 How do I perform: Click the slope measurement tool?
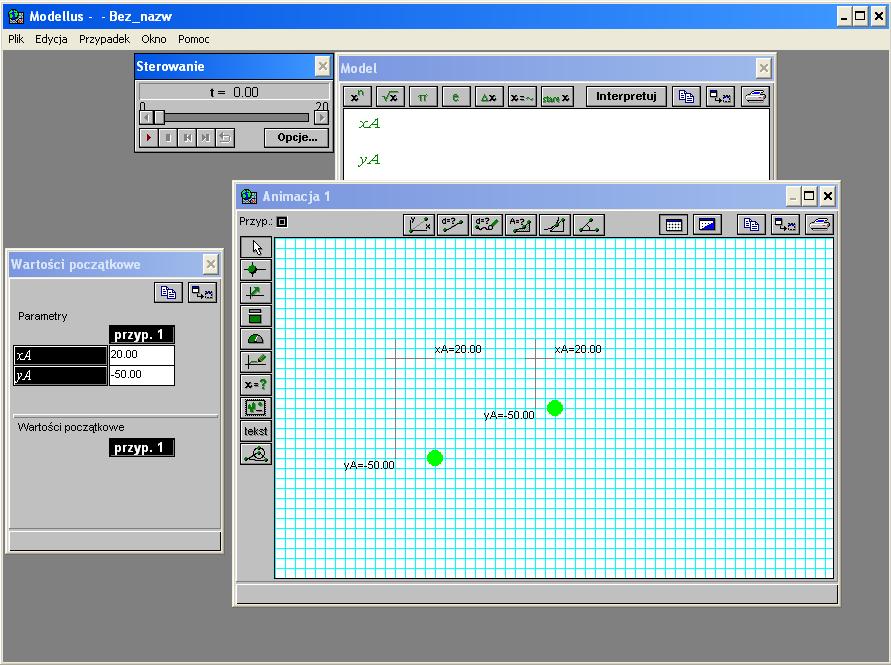click(x=555, y=225)
